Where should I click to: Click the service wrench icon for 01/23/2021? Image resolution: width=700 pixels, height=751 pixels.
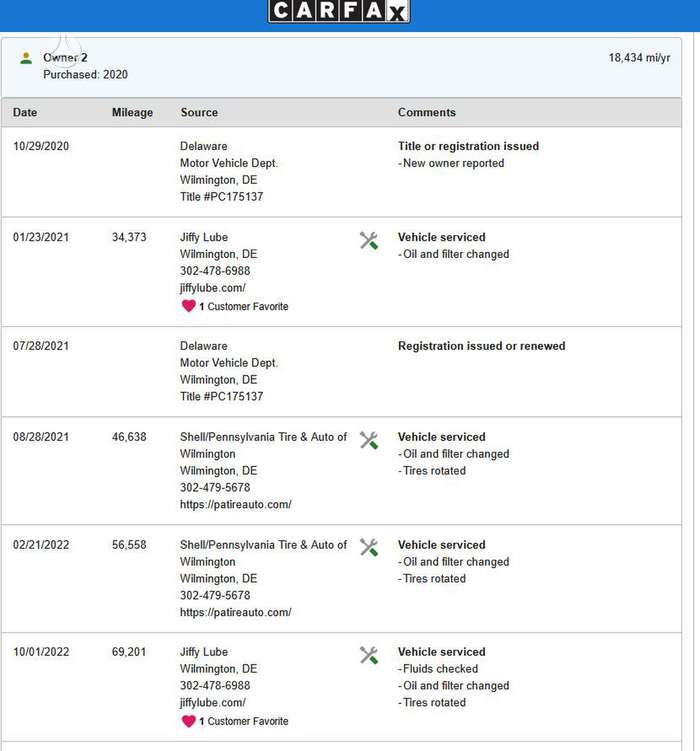pos(369,241)
